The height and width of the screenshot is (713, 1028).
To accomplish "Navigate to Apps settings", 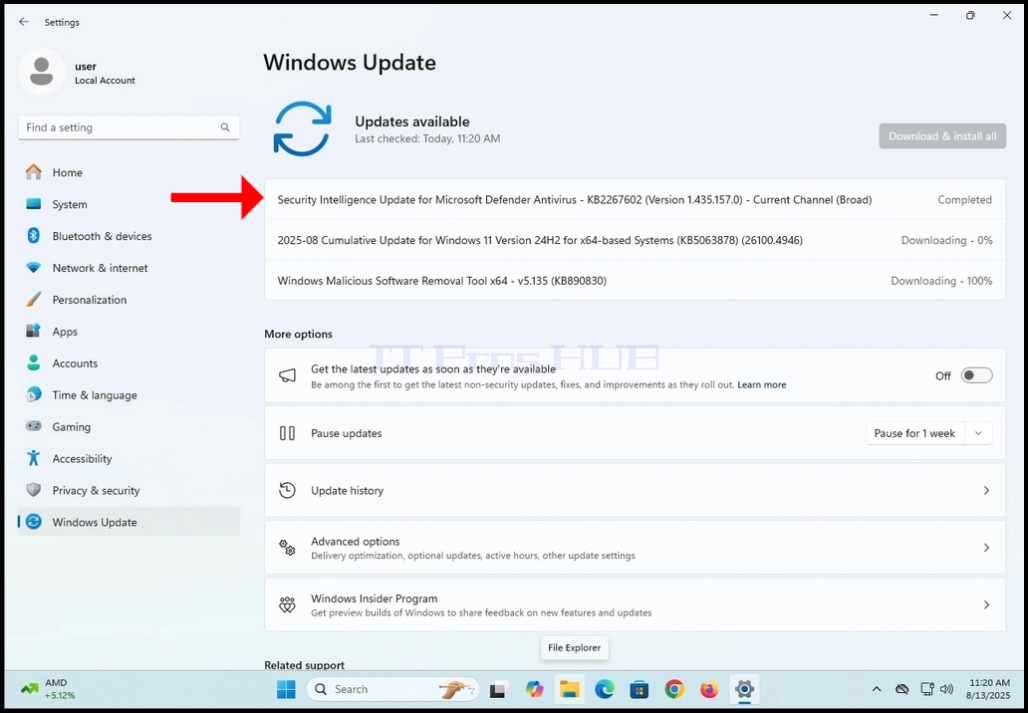I will pyautogui.click(x=129, y=332).
